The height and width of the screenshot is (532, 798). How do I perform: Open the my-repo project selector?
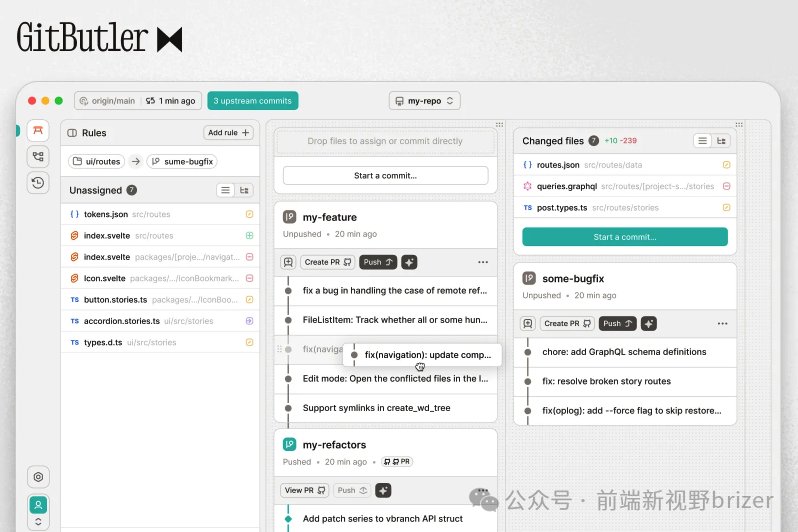pos(424,101)
